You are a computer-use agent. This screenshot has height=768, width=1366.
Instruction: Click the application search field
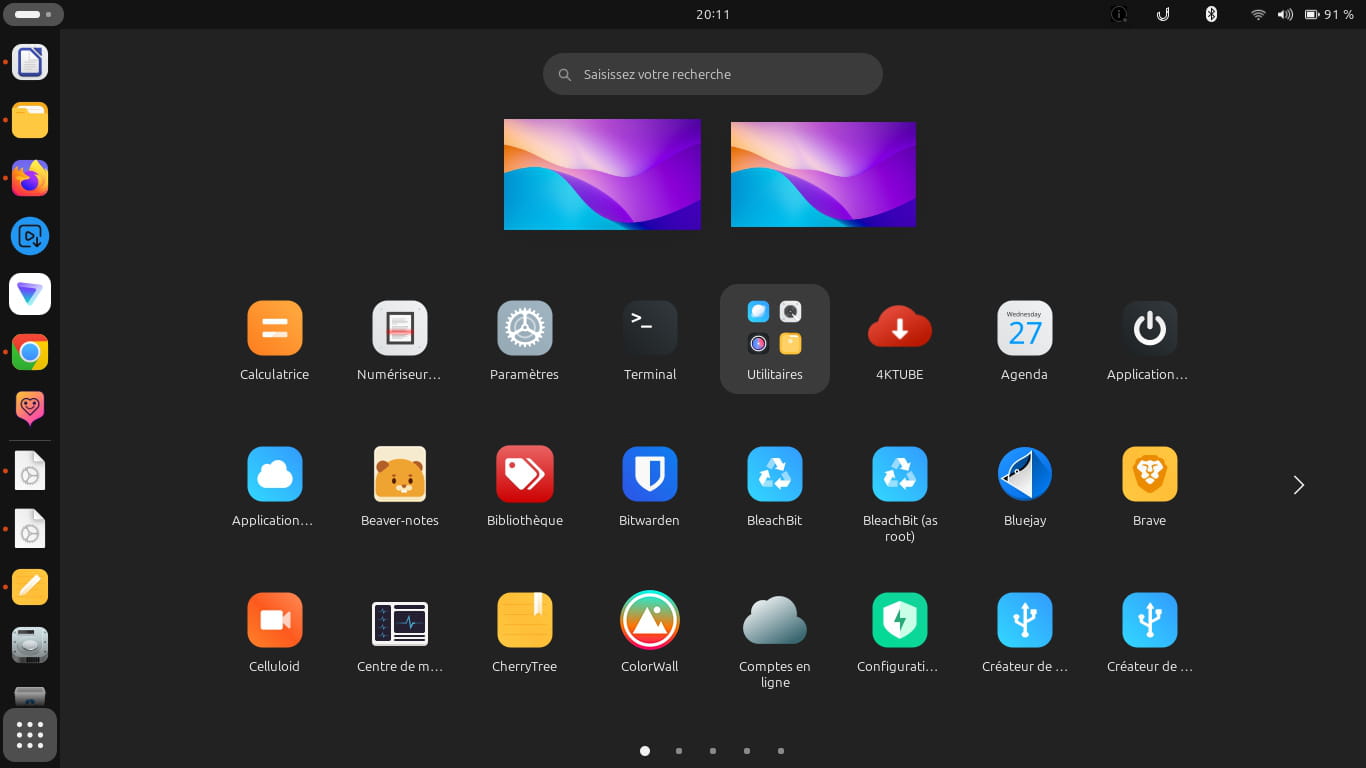coord(713,74)
